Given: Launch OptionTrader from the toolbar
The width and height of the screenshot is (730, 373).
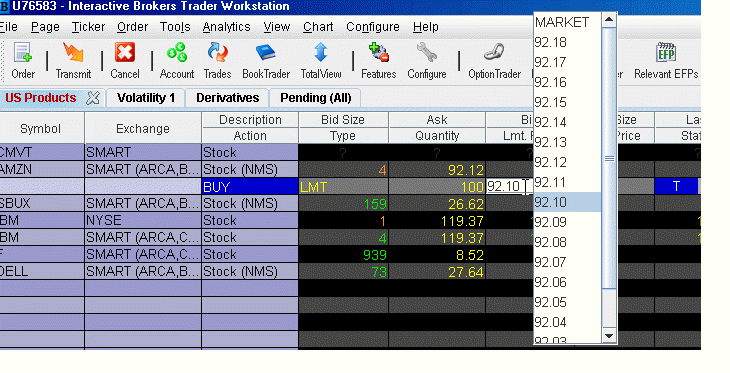Looking at the screenshot, I should (494, 61).
